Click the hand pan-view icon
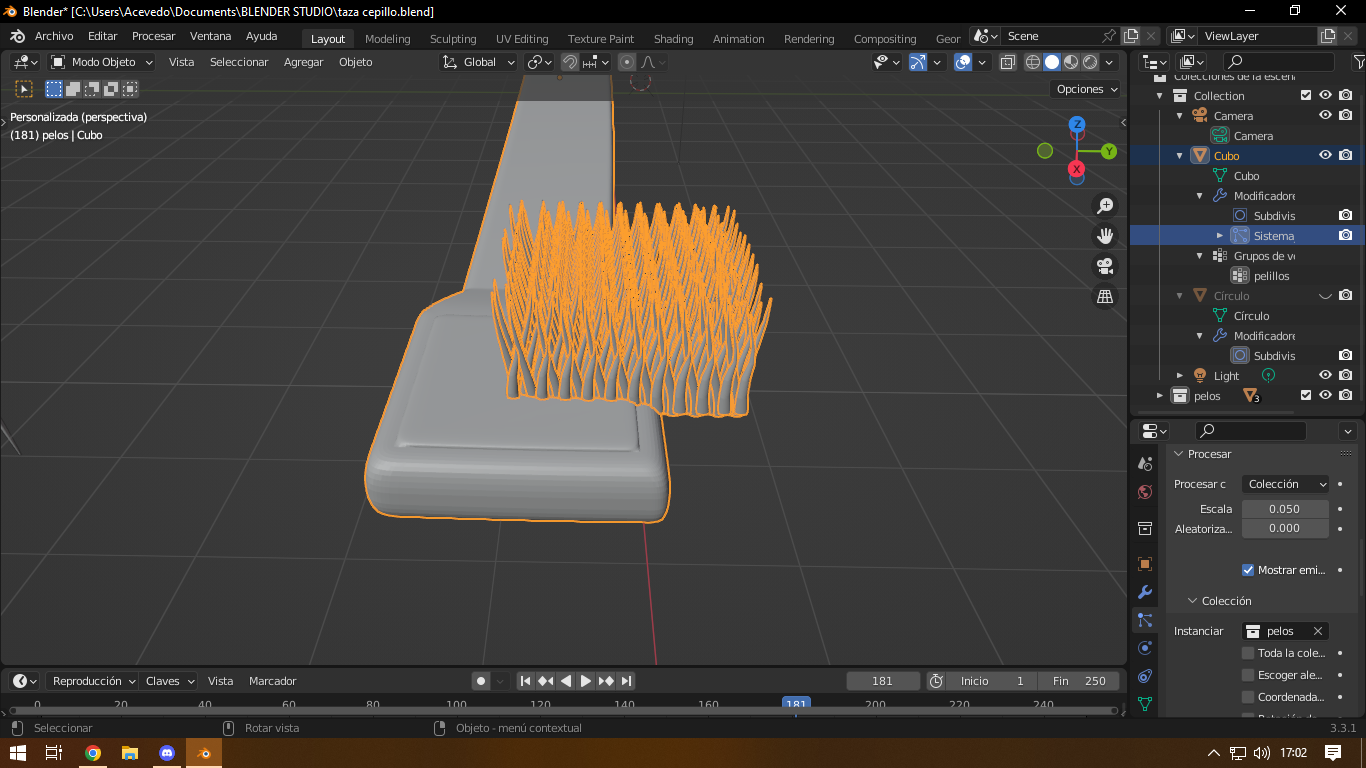Screen dimensions: 1366x768 tap(1105, 236)
